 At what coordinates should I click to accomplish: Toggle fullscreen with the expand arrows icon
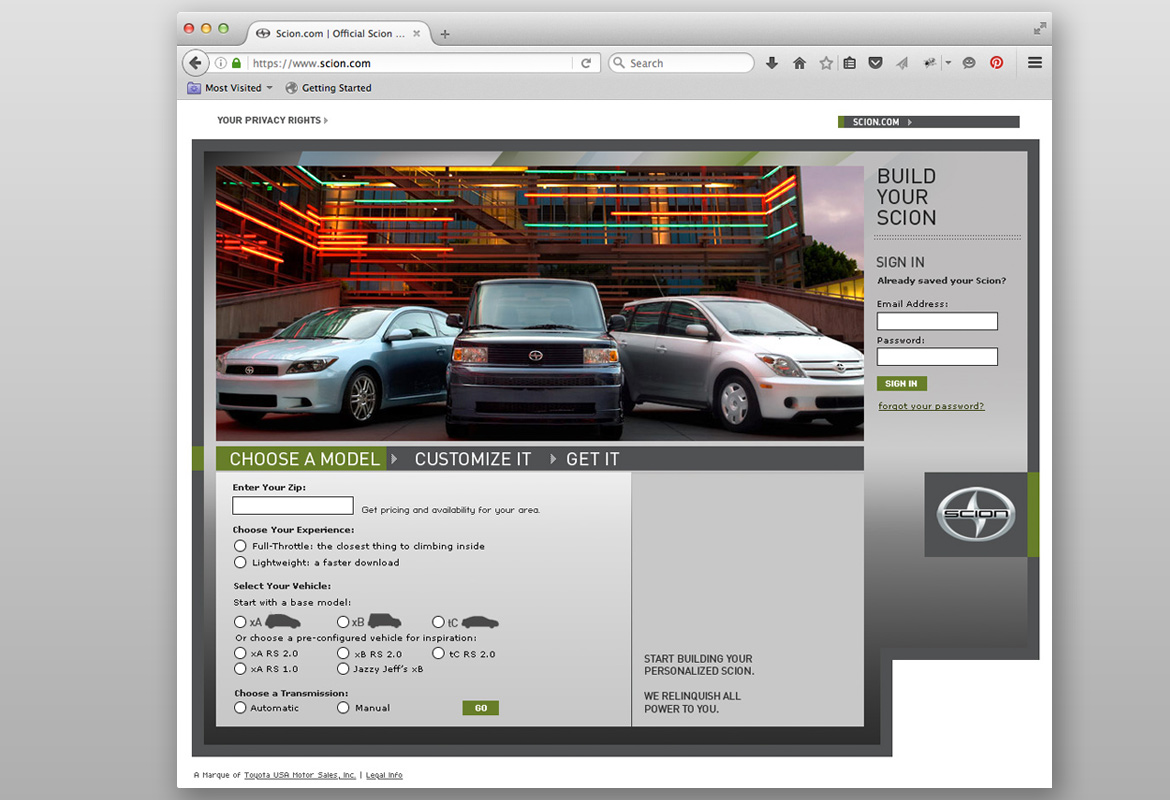1039,28
